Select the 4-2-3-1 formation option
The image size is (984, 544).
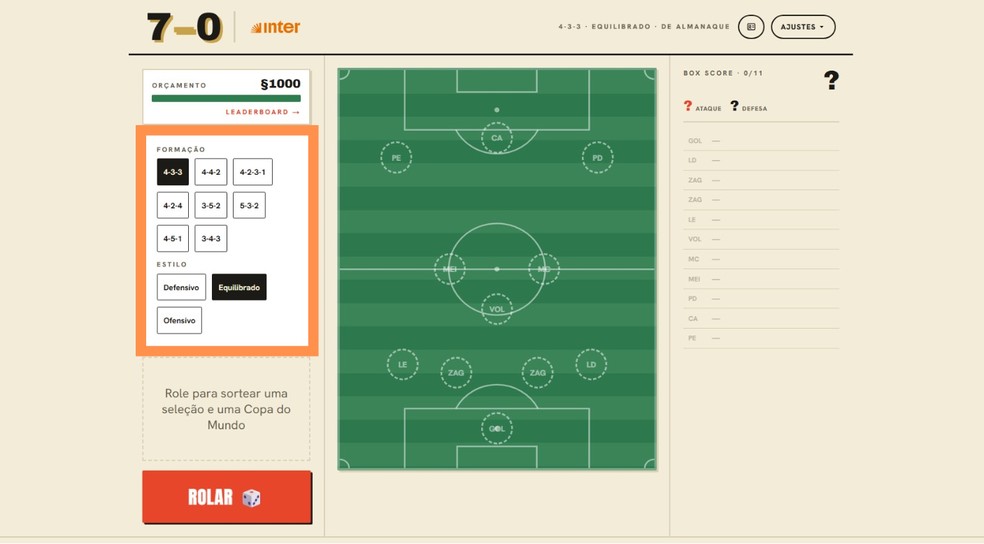252,172
